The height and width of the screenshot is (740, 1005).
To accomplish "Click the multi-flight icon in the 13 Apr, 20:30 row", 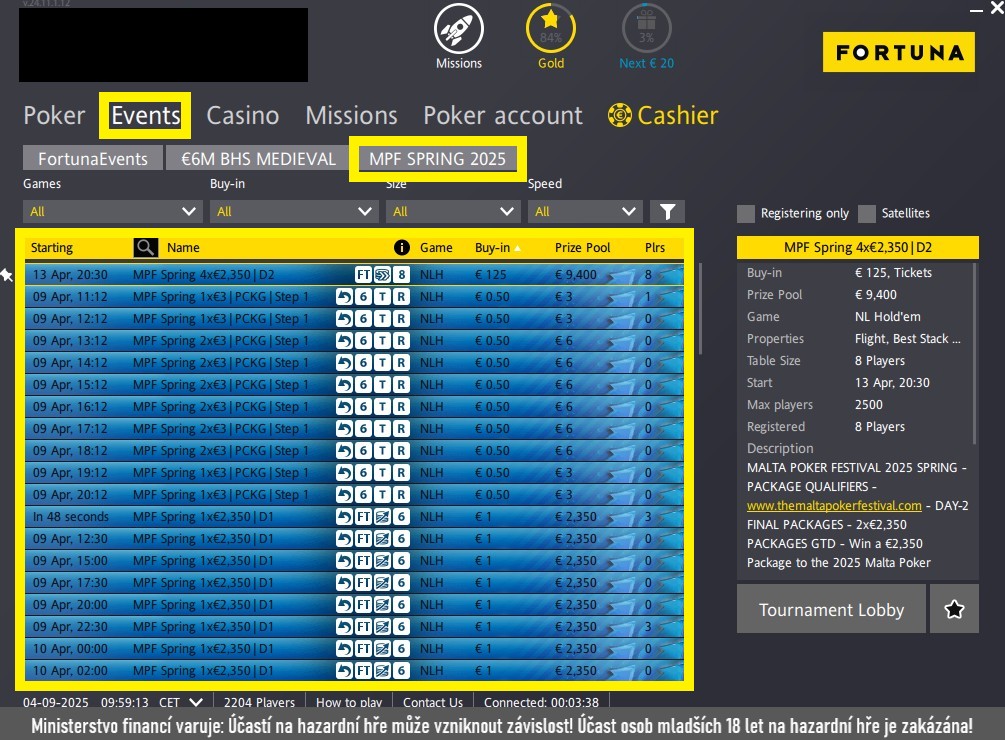I will pos(383,275).
